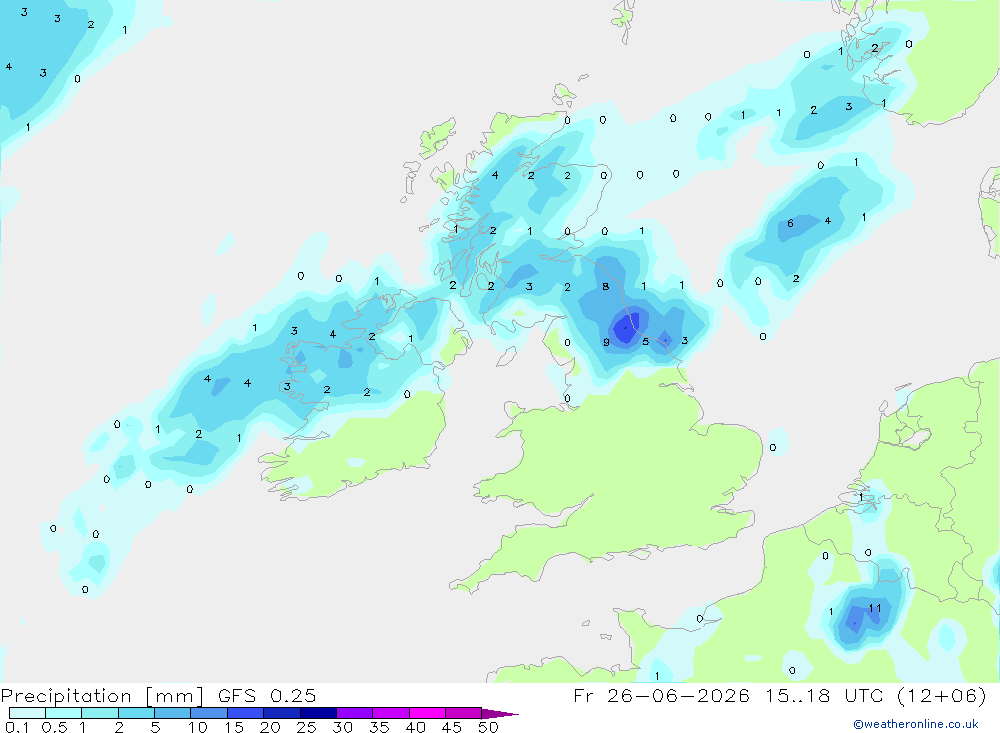Viewport: 1000px width, 733px height.
Task: Click the '15..18 UTC' time range text
Action: click(x=825, y=695)
